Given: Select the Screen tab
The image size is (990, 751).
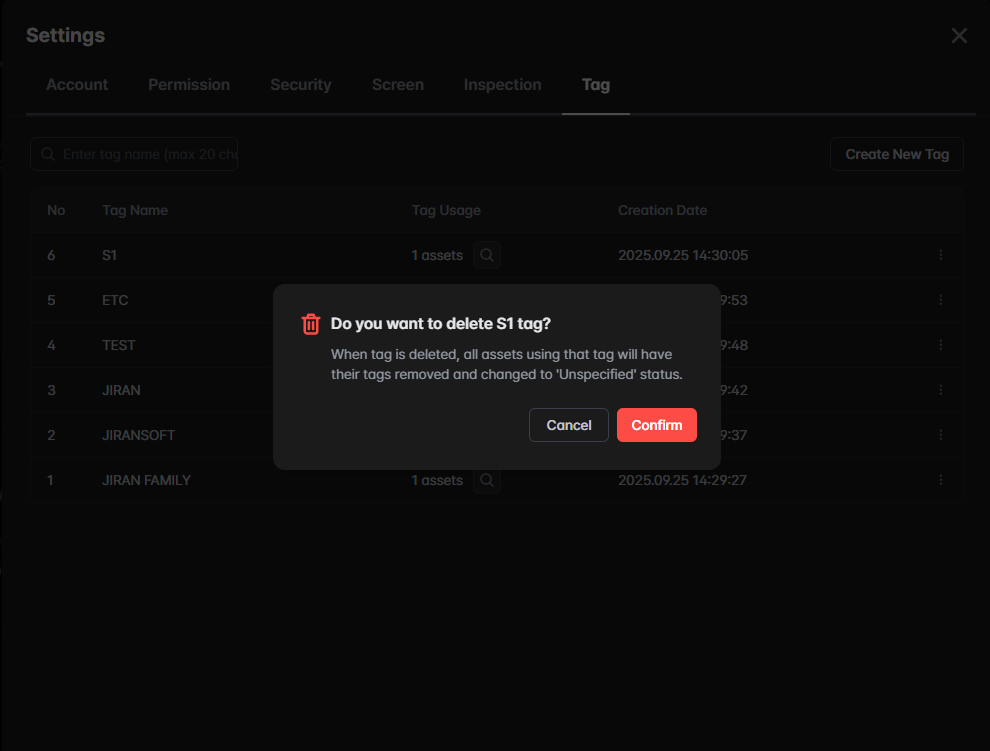Looking at the screenshot, I should click(x=397, y=85).
